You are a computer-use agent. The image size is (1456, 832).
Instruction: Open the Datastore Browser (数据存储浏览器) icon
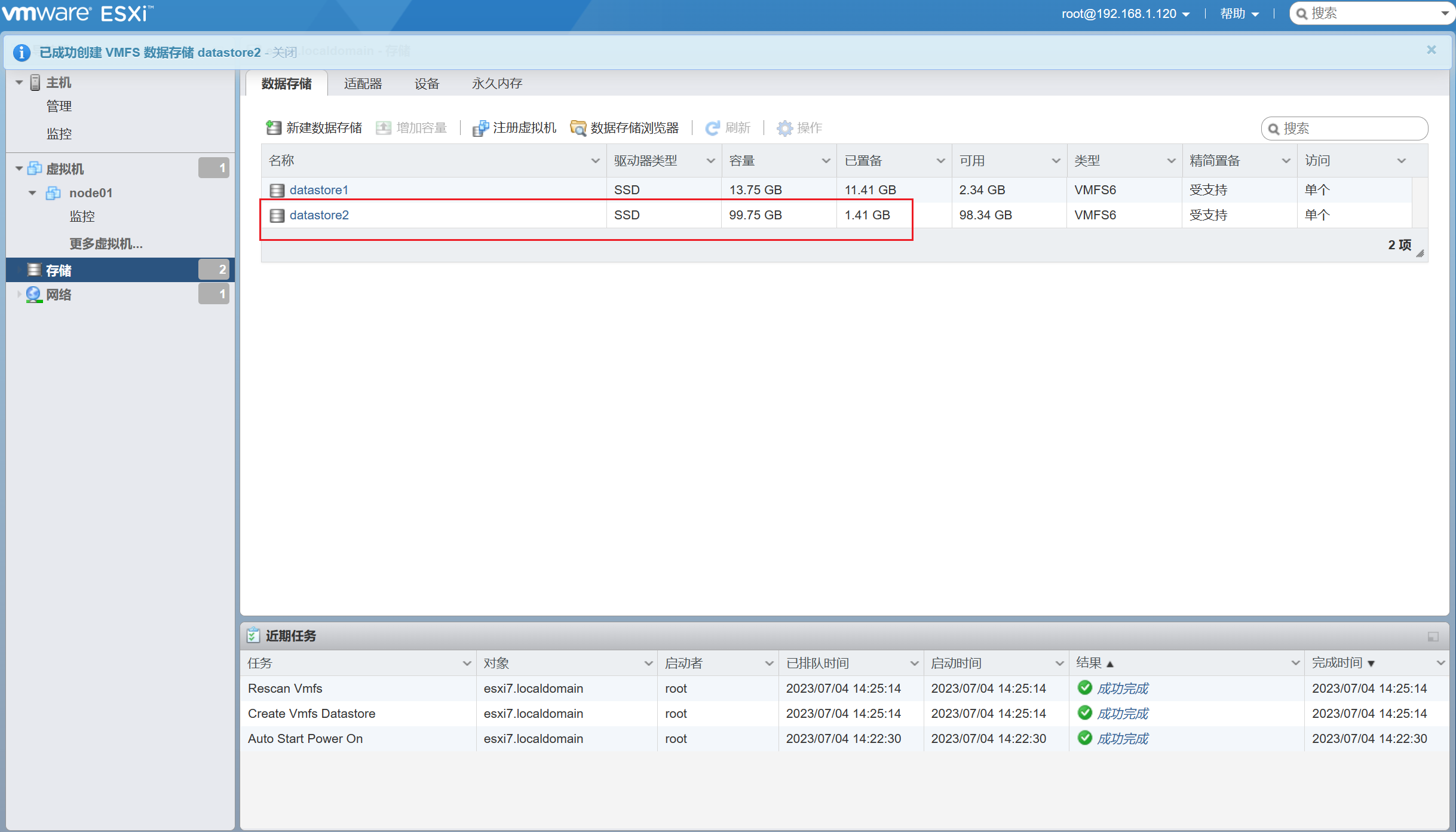click(578, 128)
